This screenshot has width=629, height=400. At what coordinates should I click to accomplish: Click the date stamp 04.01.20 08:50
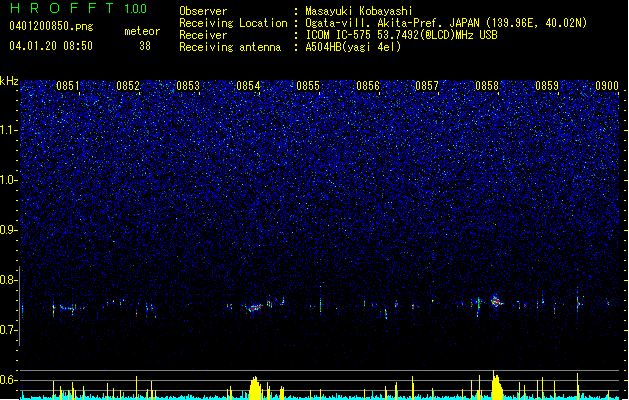click(51, 46)
